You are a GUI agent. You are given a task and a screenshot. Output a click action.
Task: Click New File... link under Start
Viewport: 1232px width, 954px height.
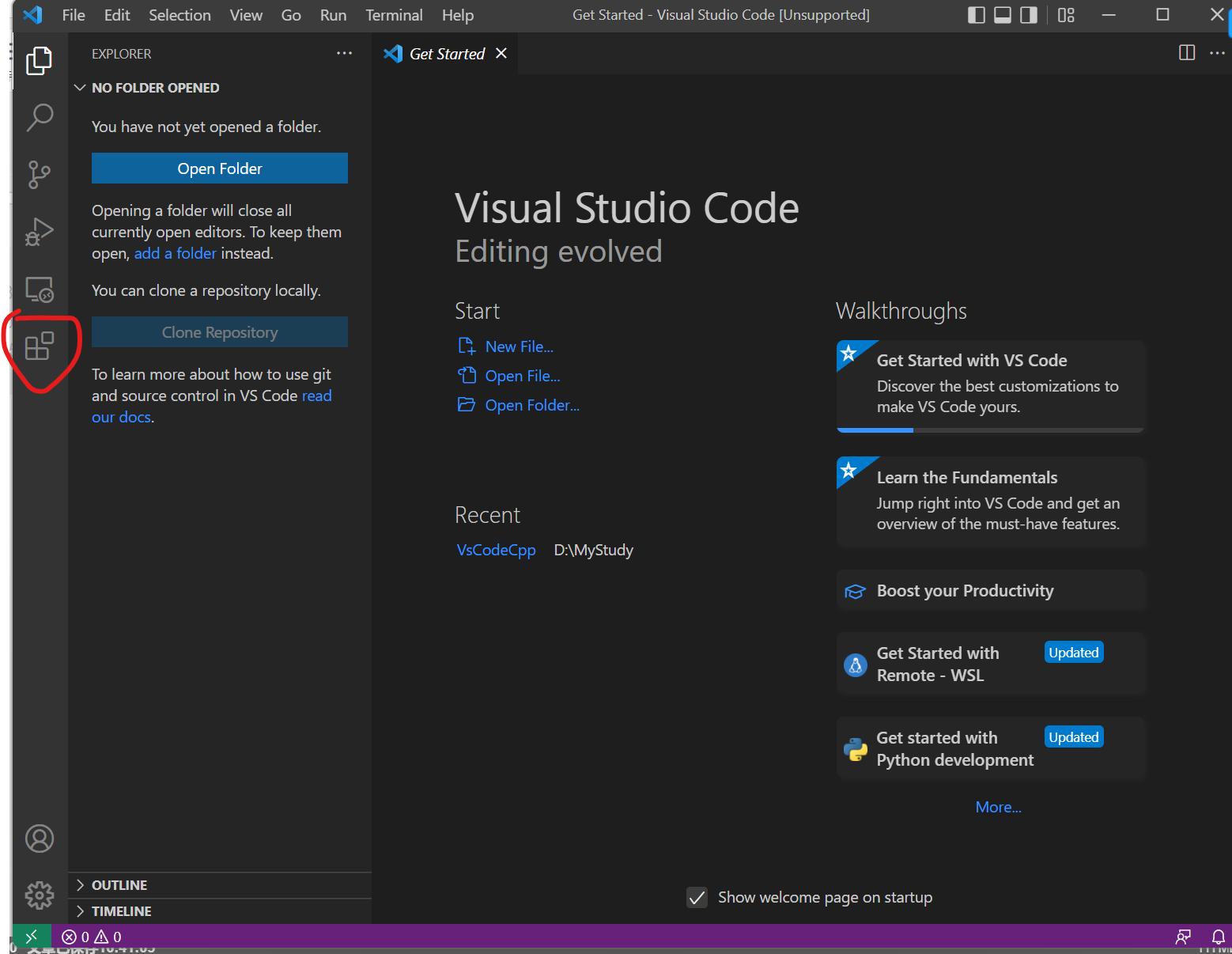[520, 346]
